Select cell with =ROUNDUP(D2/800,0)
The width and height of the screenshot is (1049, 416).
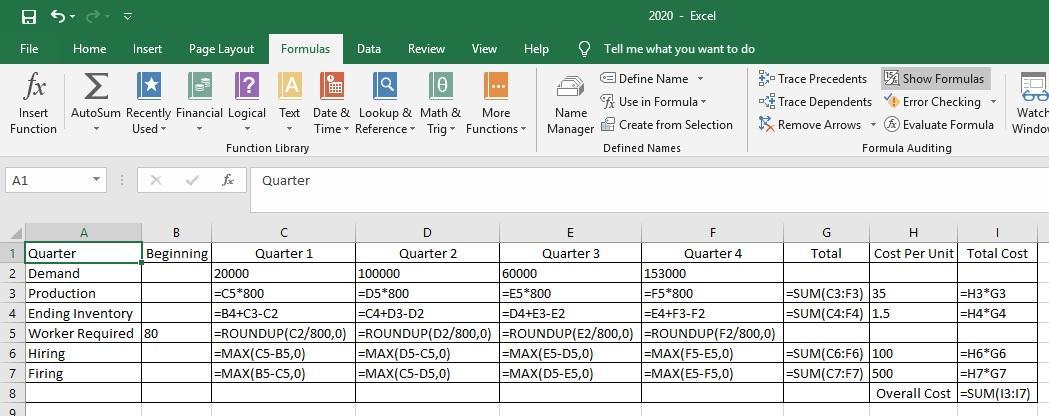427,333
